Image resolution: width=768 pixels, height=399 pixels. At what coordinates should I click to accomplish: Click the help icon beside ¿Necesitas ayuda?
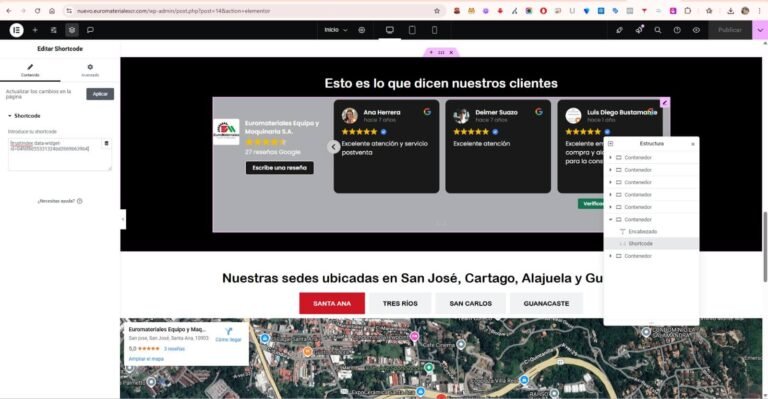80,201
